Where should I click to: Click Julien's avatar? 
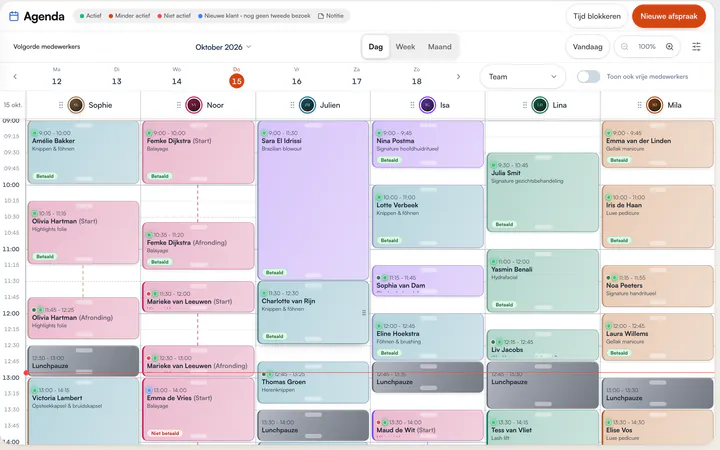pyautogui.click(x=307, y=105)
